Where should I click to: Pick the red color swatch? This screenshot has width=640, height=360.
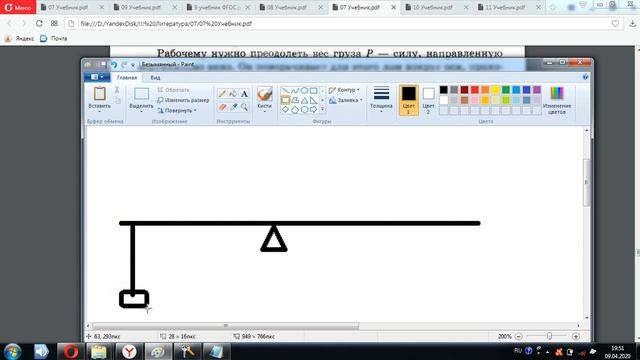(474, 90)
